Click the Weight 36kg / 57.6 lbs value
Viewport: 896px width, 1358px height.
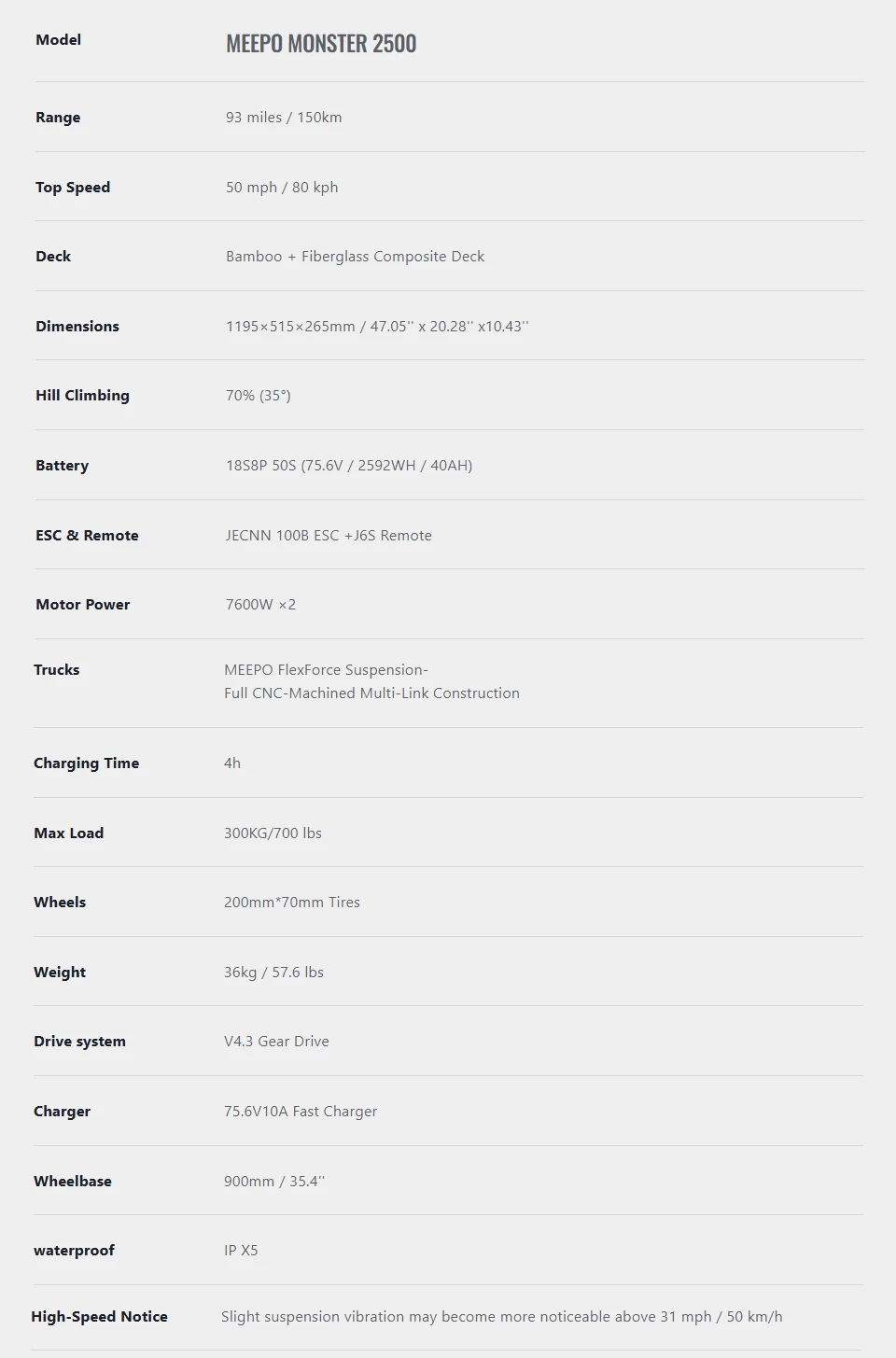coord(273,973)
